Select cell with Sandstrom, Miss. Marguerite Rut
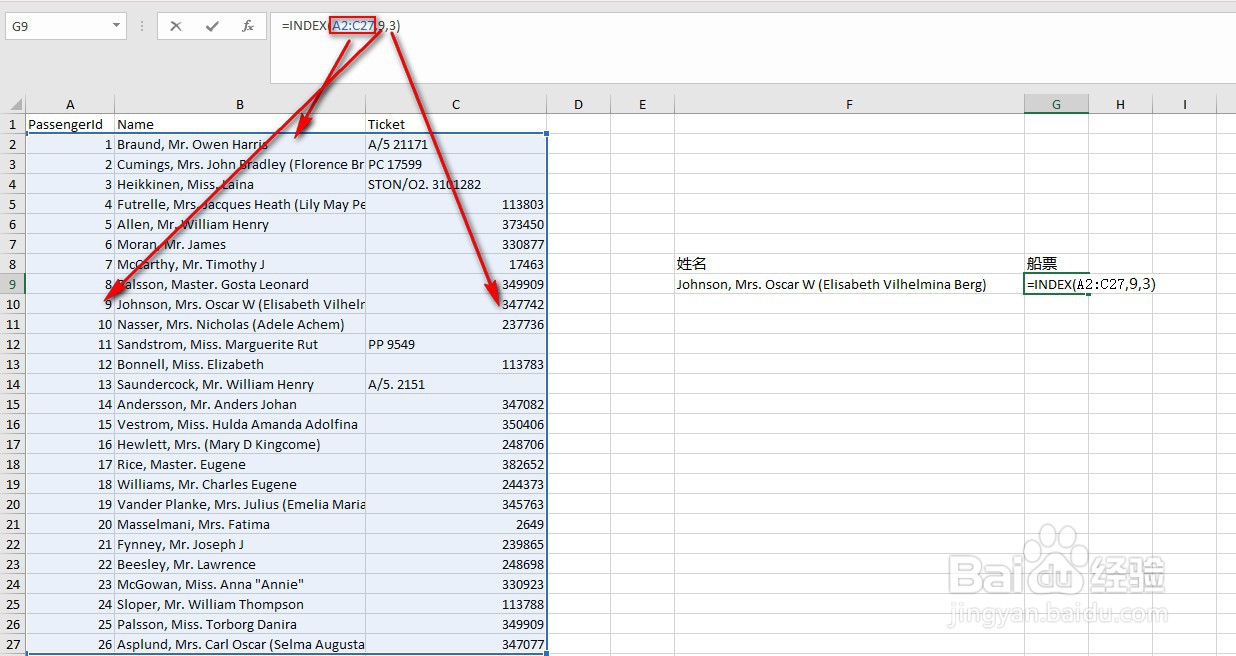The height and width of the screenshot is (656, 1236). point(240,344)
